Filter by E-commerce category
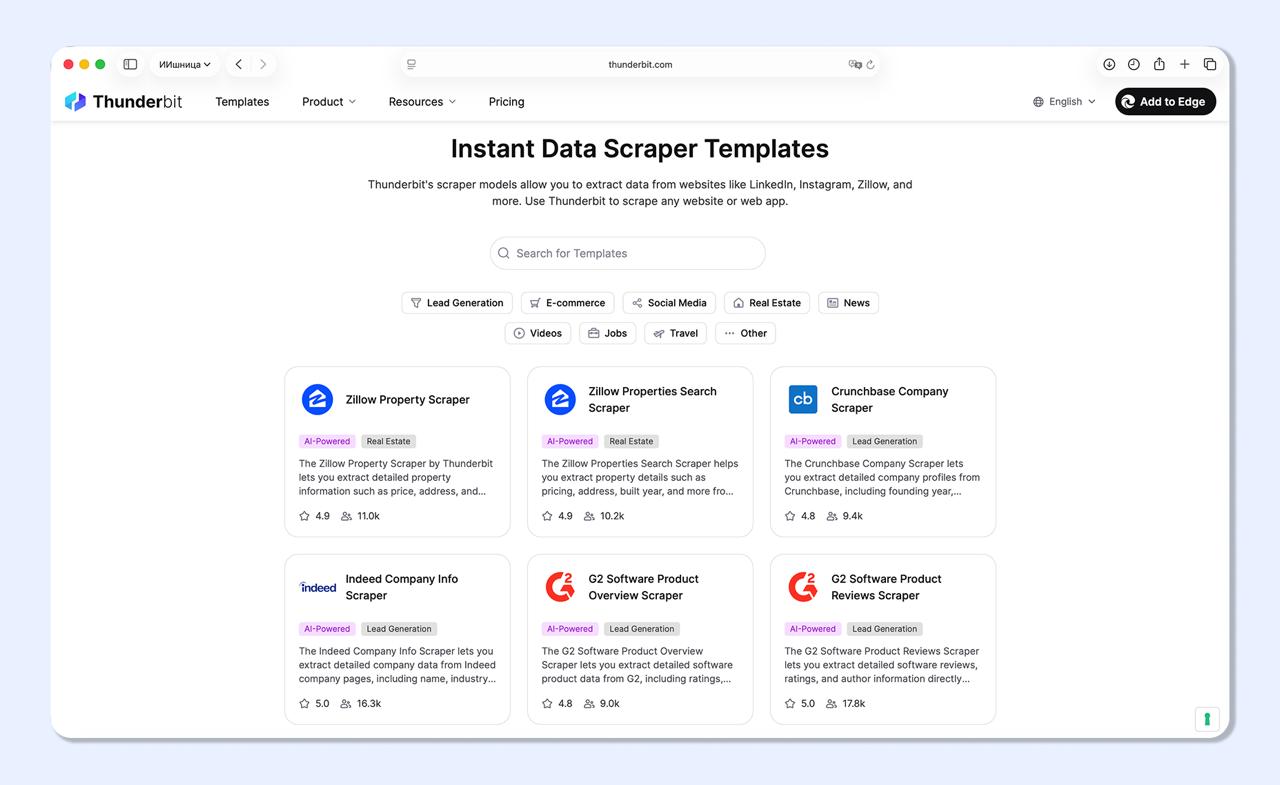The image size is (1280, 785). (567, 303)
